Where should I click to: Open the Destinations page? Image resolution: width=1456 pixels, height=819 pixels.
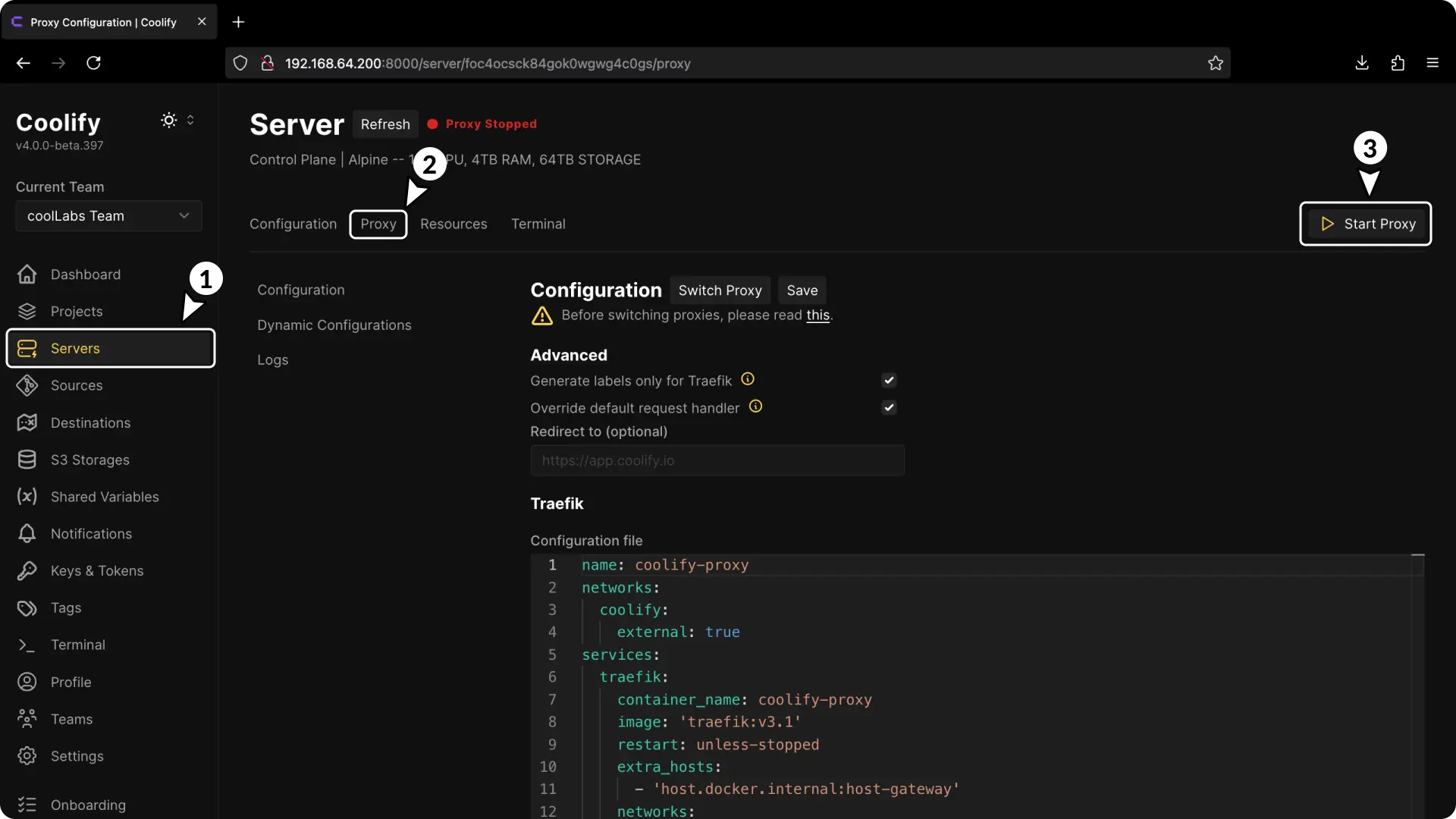[x=90, y=422]
